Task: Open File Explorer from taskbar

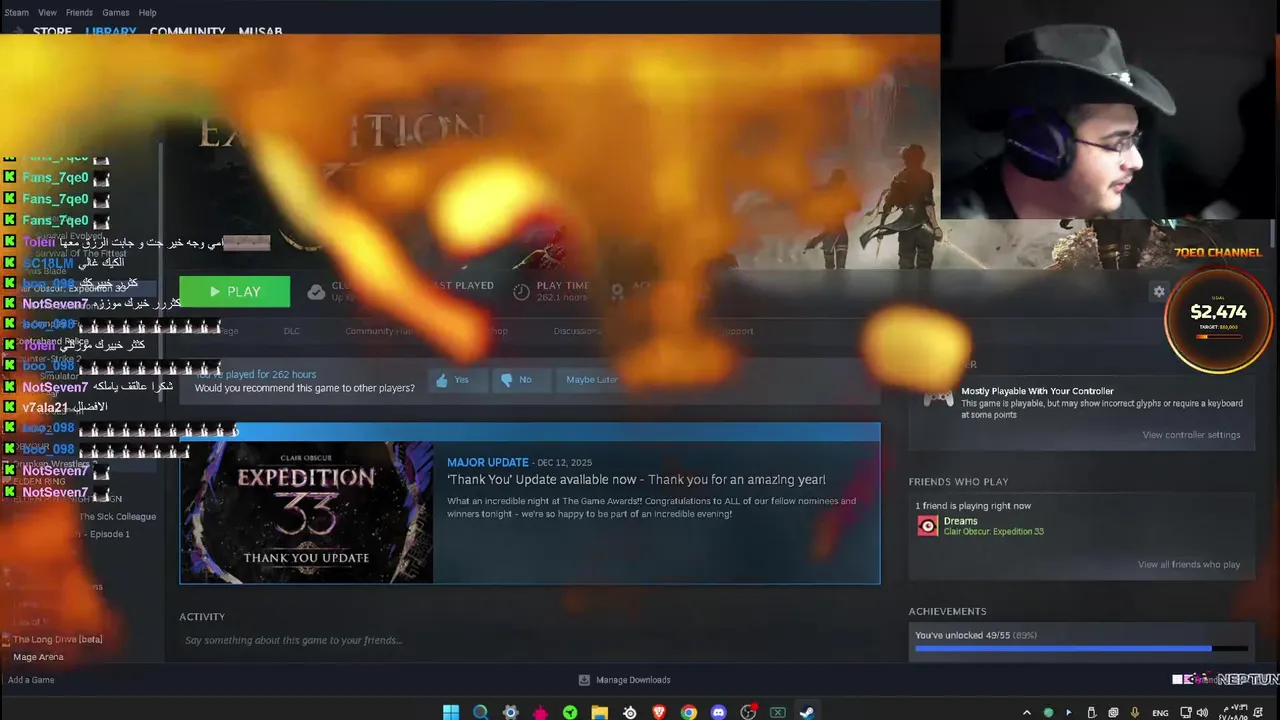Action: pos(600,712)
